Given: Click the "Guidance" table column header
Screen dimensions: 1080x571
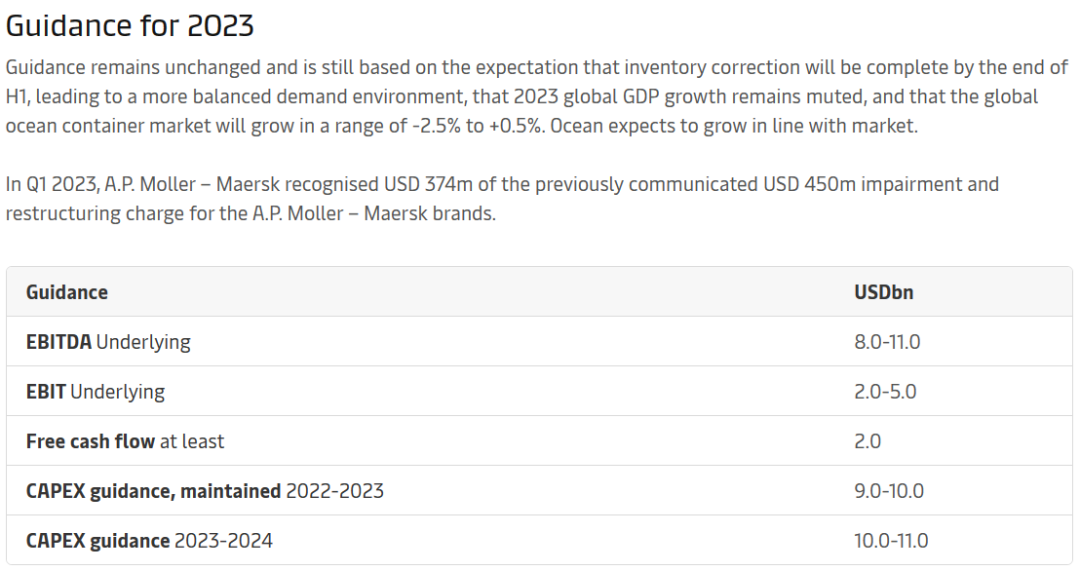Looking at the screenshot, I should 67,292.
